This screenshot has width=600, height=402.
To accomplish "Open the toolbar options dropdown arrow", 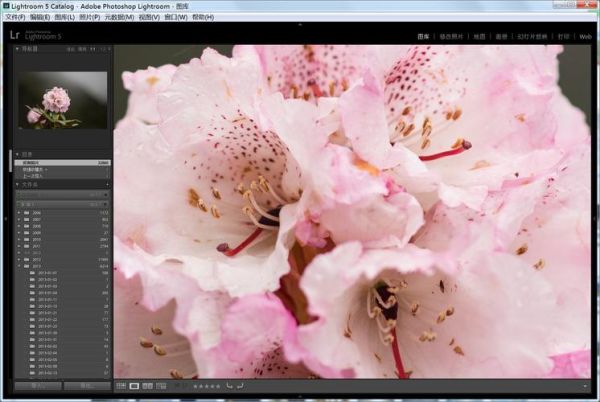I will [x=585, y=385].
